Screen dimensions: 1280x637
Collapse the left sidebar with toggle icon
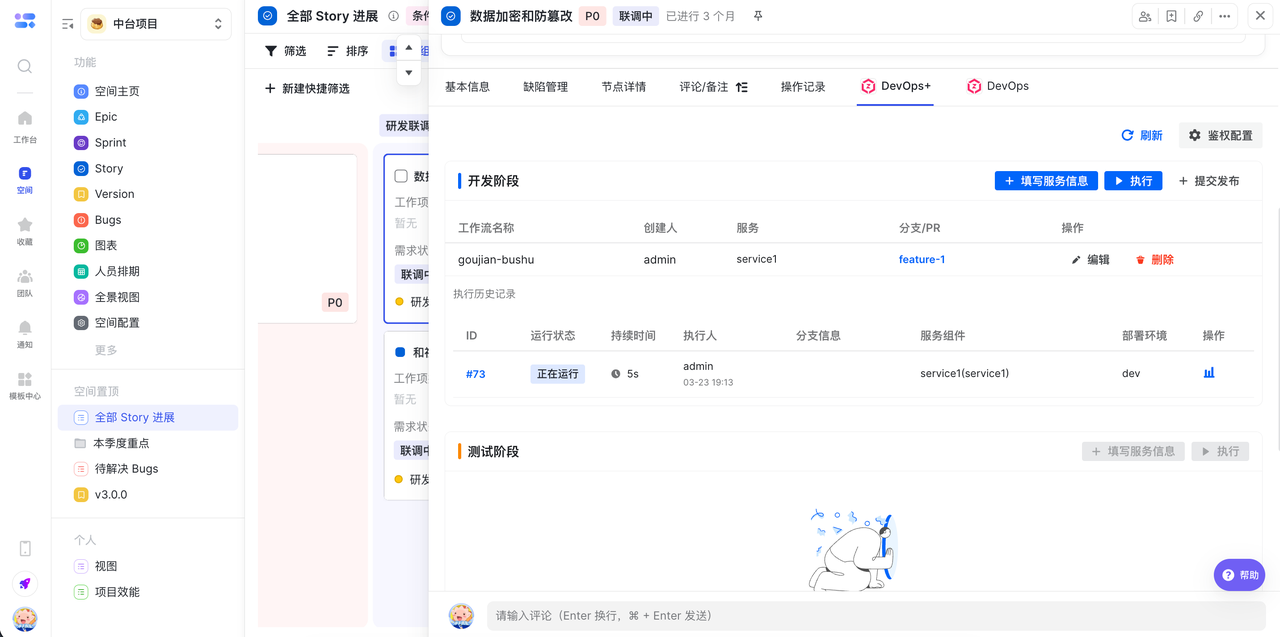(x=68, y=24)
